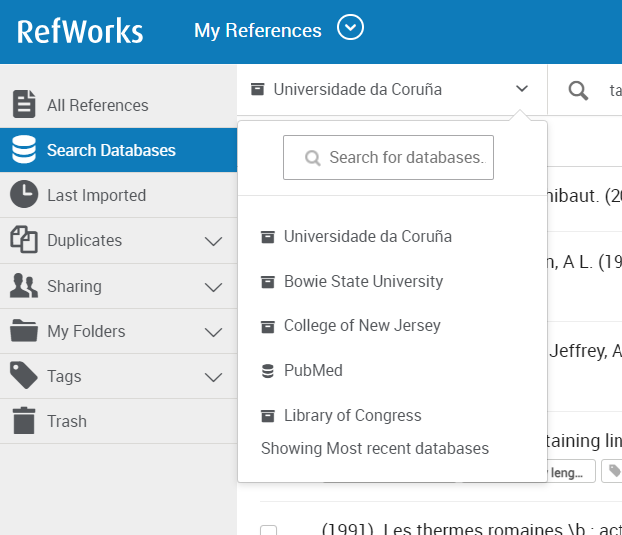Click the Last Imported clock icon
The height and width of the screenshot is (535, 622).
click(24, 195)
